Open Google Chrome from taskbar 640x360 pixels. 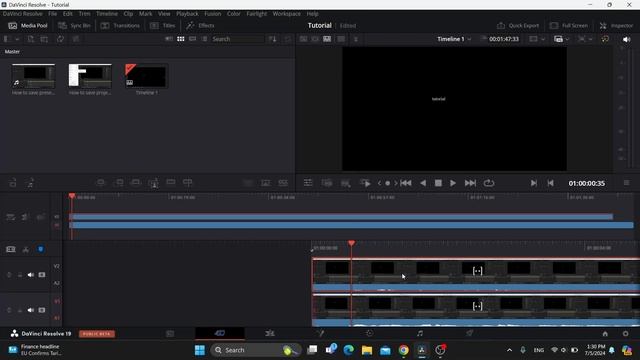404,350
